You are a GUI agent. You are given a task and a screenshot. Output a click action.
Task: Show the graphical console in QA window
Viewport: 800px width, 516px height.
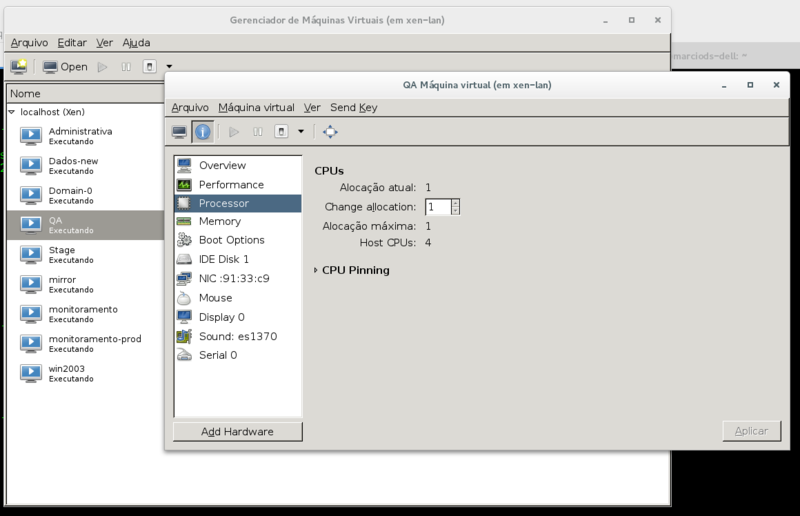(179, 132)
